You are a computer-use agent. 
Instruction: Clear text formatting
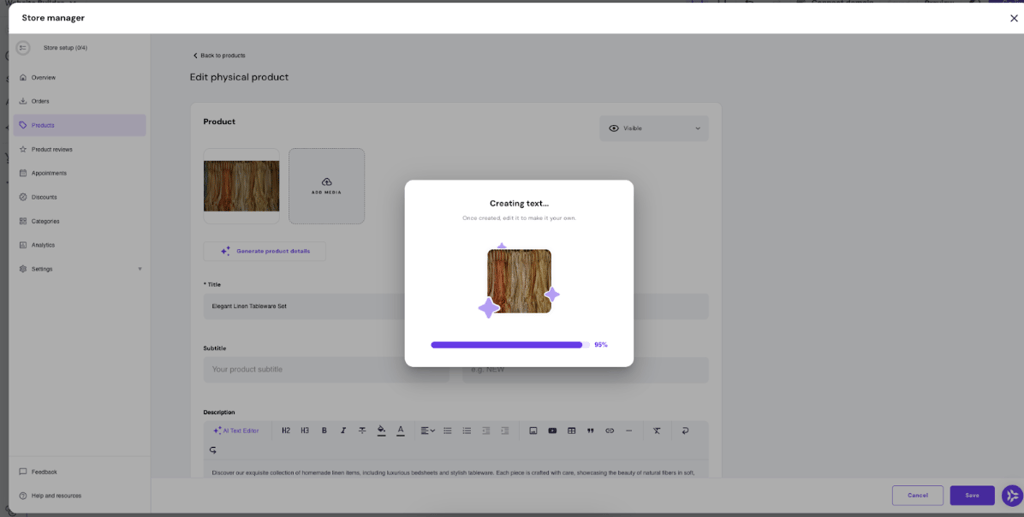[657, 431]
